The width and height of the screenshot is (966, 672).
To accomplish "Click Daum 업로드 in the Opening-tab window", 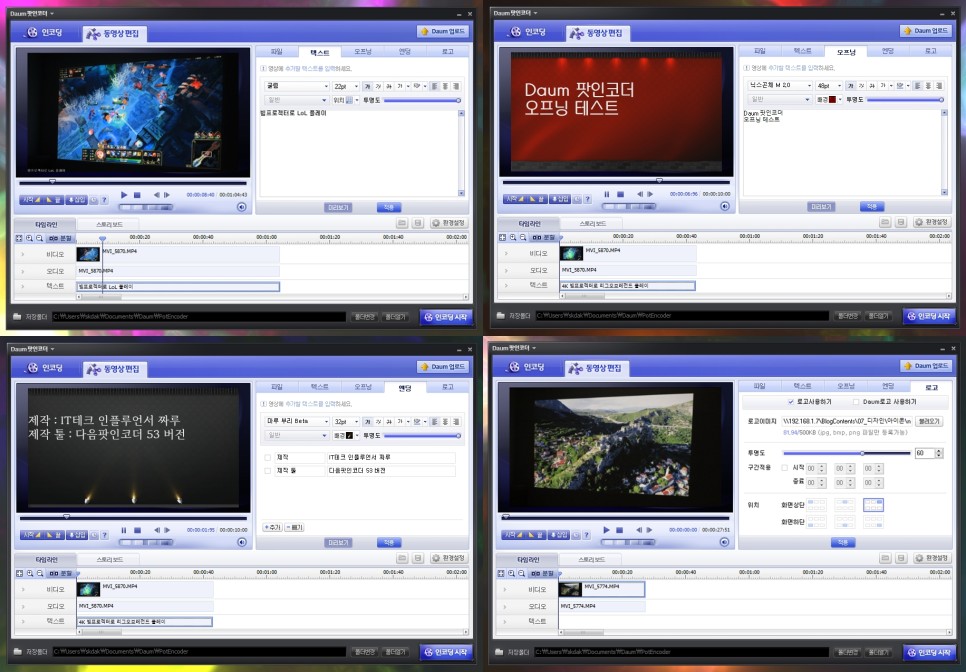I will coord(926,30).
